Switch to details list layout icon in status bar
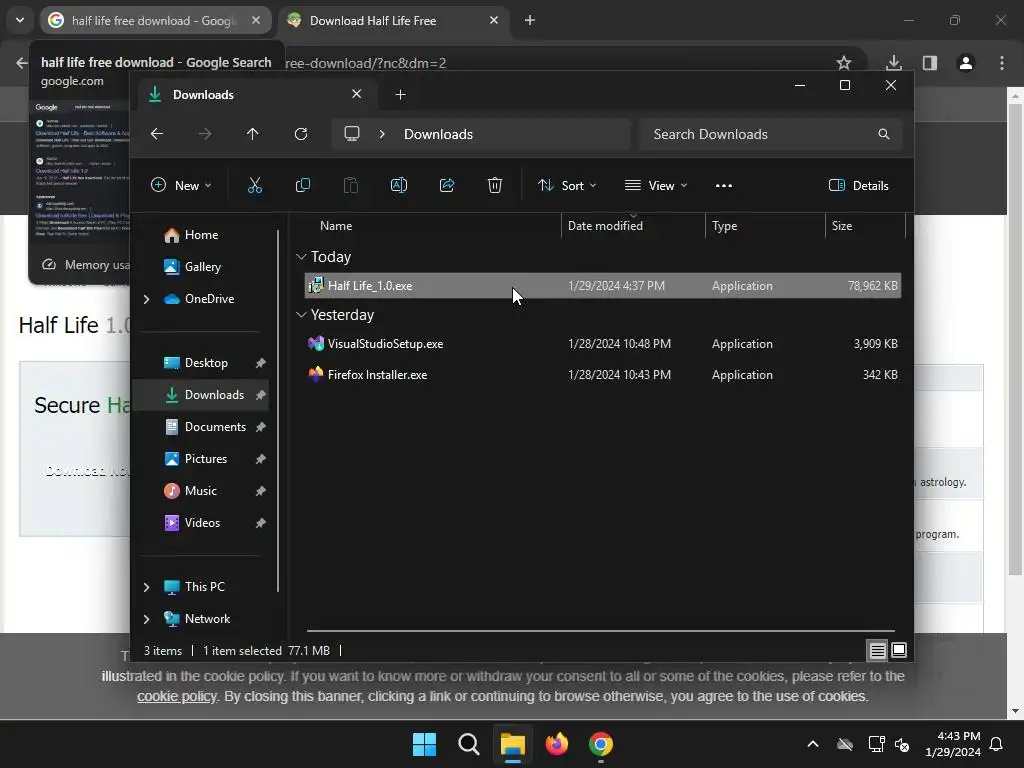The width and height of the screenshot is (1024, 768). pos(877,650)
